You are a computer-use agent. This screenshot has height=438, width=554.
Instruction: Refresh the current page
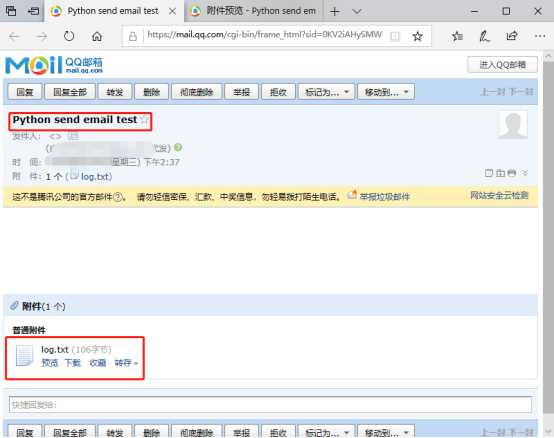(x=69, y=36)
